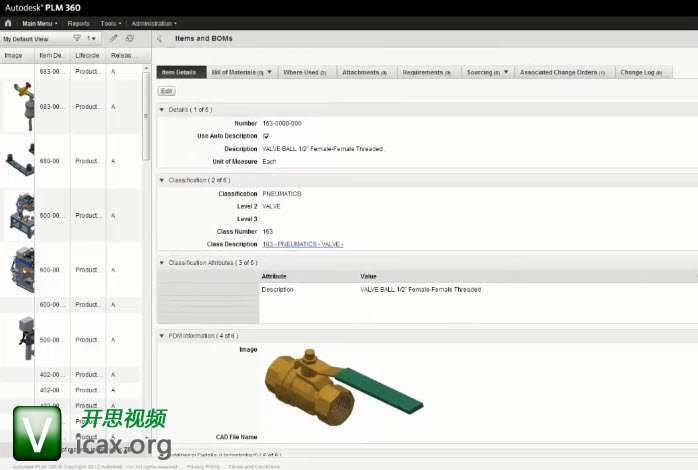This screenshot has height=470, width=698.
Task: Open the Administration dropdown menu
Action: click(154, 24)
